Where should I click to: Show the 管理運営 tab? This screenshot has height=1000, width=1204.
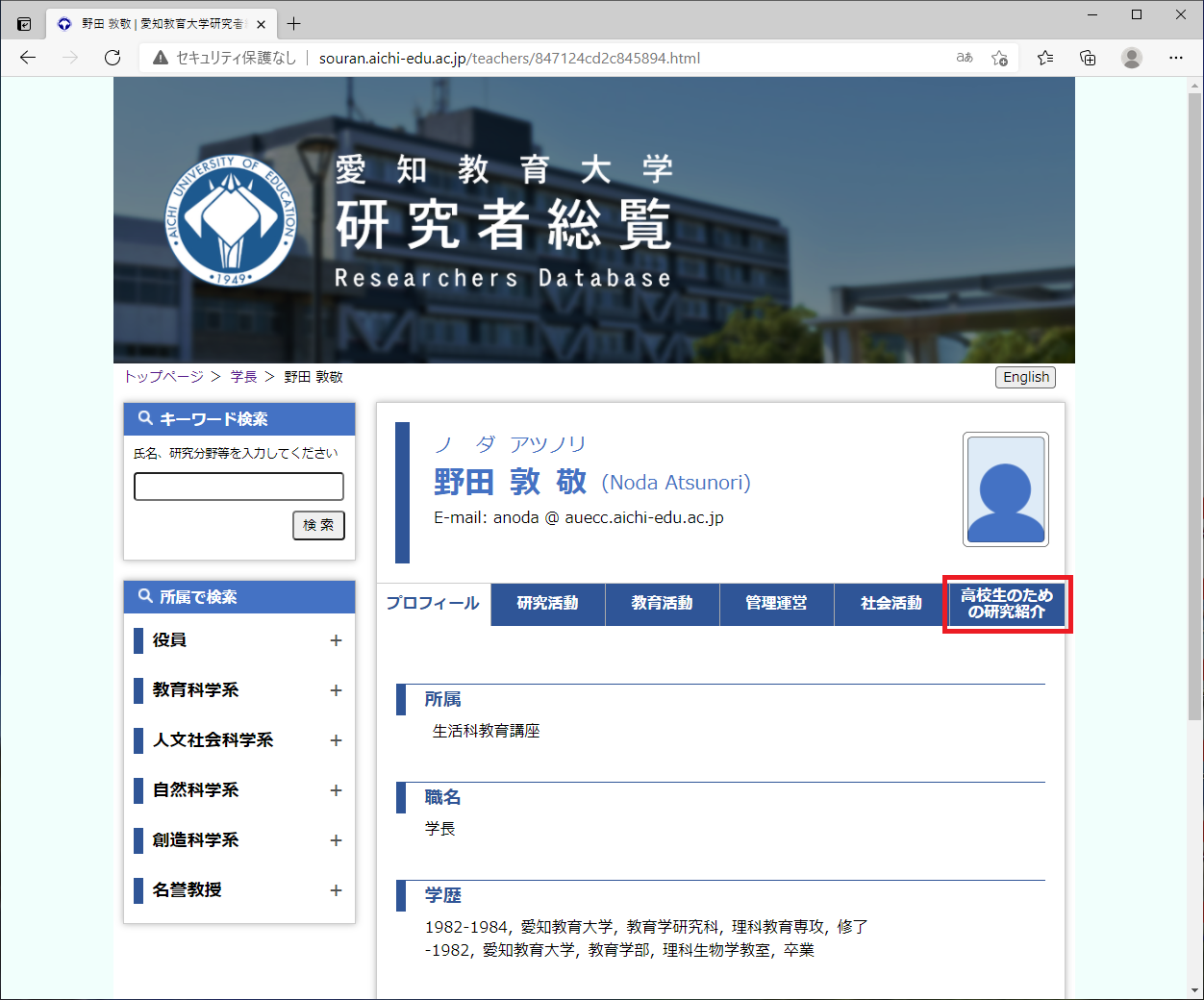(x=777, y=604)
